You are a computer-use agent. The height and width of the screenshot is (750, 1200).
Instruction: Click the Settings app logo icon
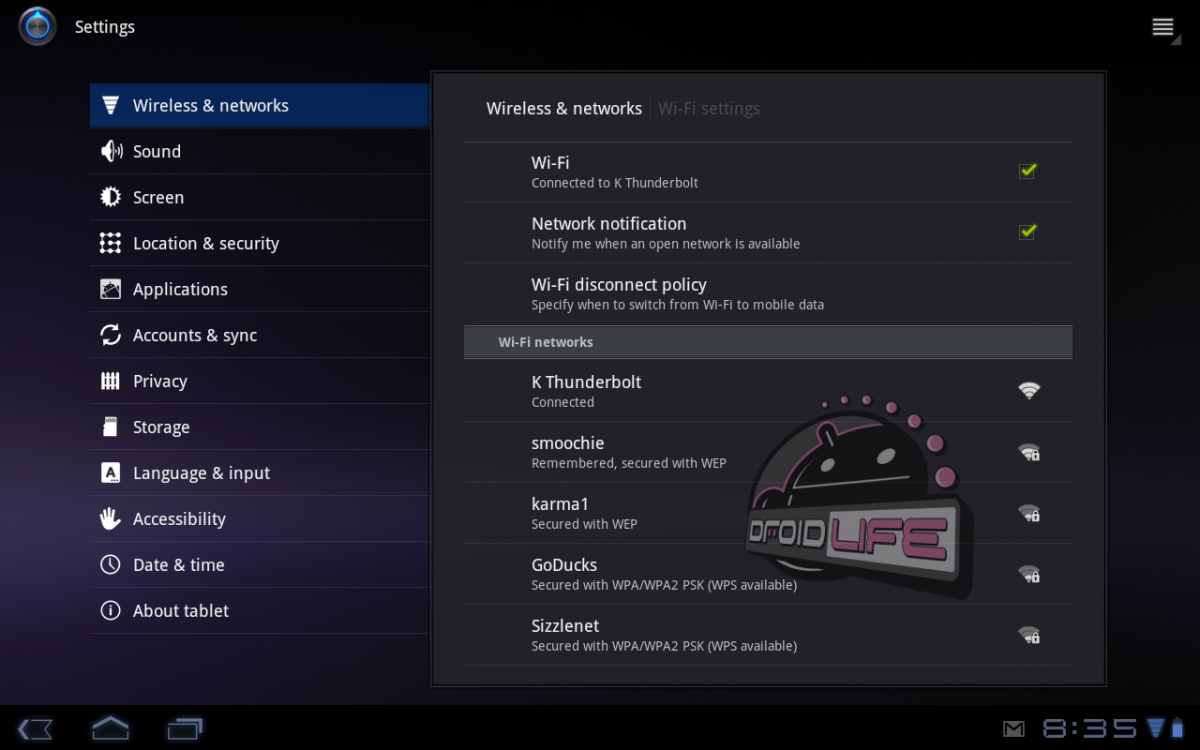(37, 26)
